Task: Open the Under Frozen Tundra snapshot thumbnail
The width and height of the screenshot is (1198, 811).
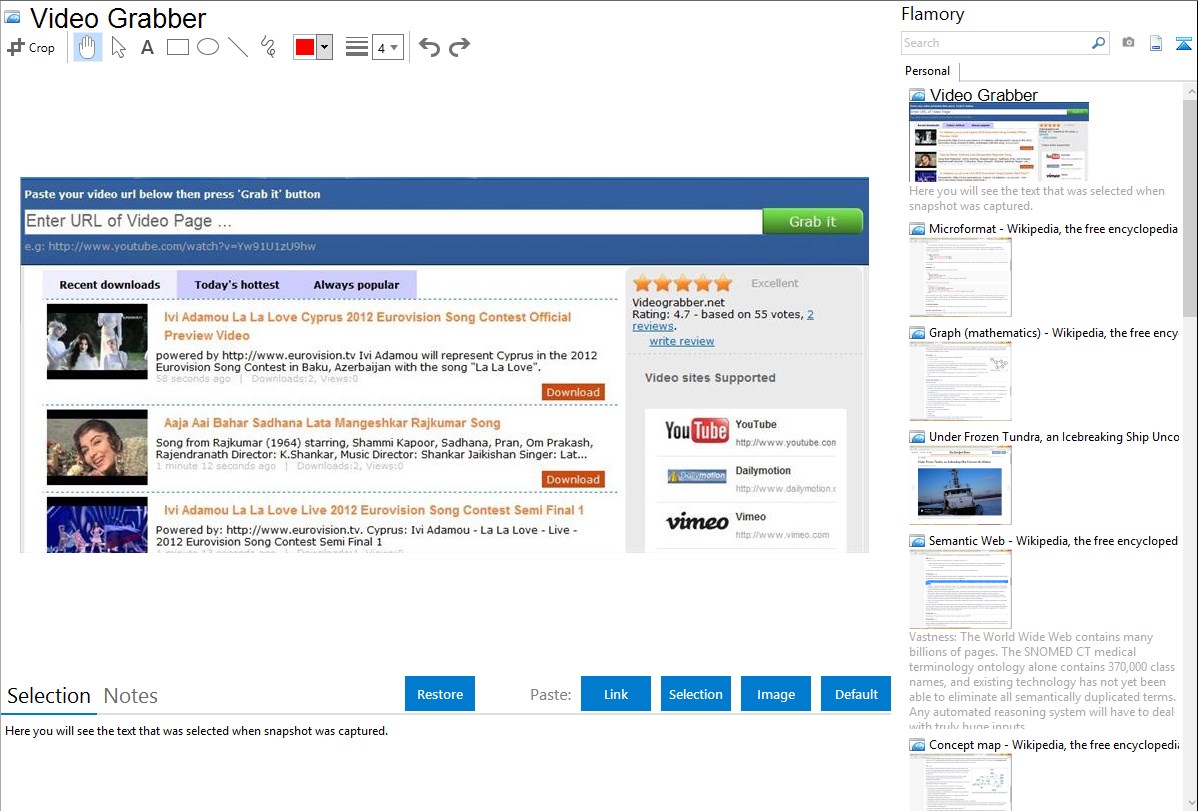Action: [960, 485]
